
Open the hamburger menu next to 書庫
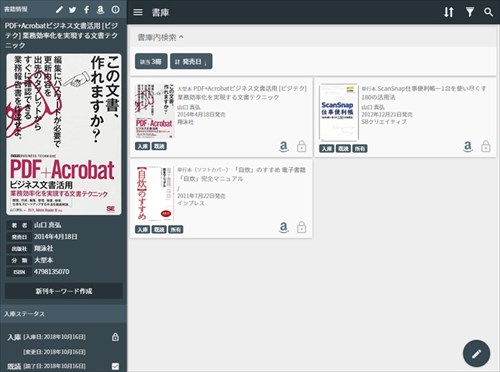point(138,12)
